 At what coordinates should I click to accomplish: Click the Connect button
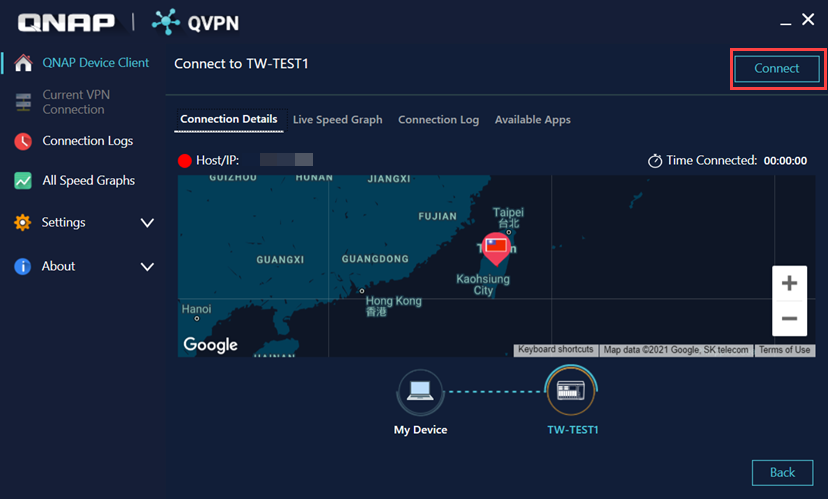pyautogui.click(x=777, y=69)
